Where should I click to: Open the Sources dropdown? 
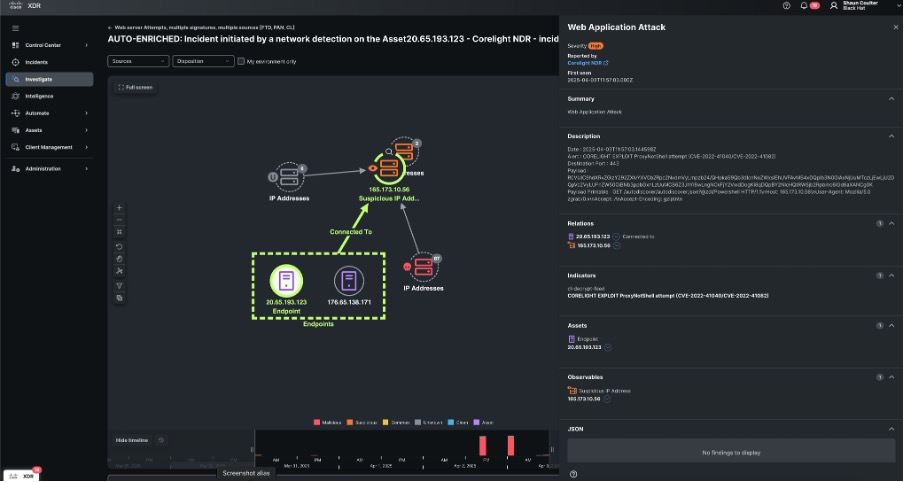point(137,61)
